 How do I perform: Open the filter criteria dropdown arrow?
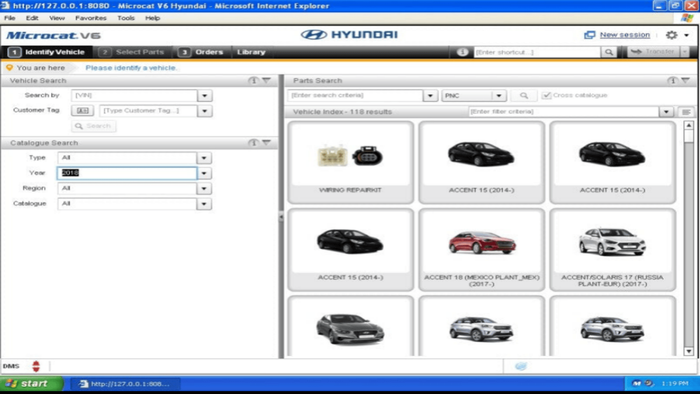[x=666, y=112]
